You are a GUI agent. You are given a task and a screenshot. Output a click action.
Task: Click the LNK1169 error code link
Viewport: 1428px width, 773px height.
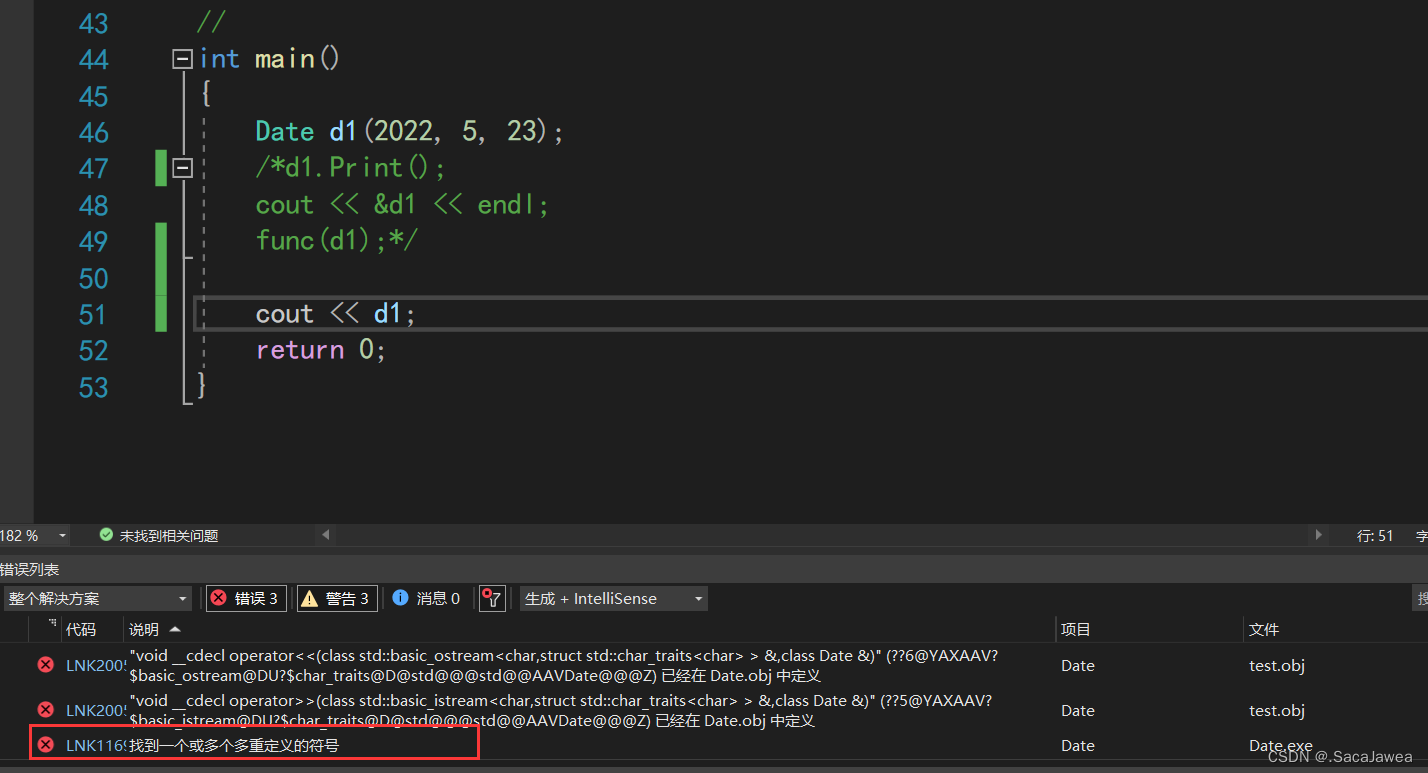95,746
